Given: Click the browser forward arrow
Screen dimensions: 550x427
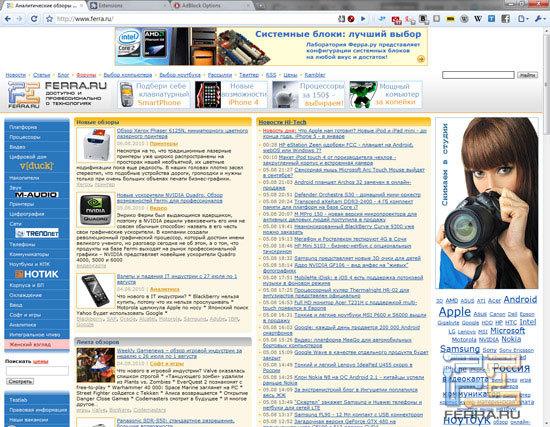Looking at the screenshot, I should click(x=19, y=19).
